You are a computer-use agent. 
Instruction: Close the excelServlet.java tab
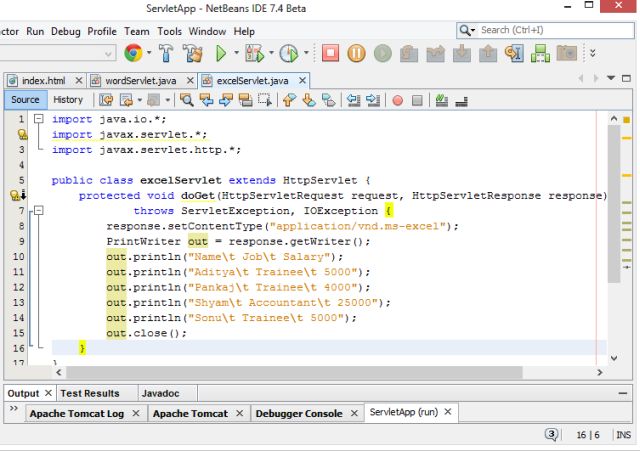click(302, 80)
